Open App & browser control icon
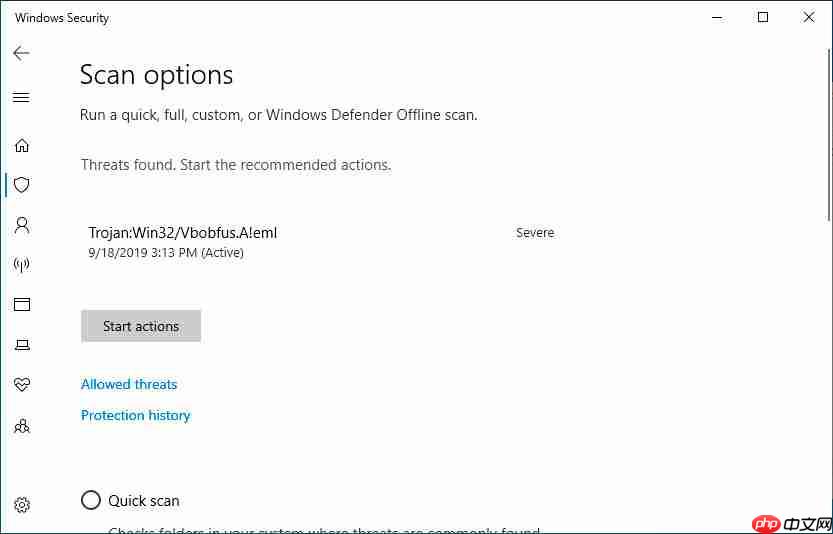The width and height of the screenshot is (833, 534). coord(22,304)
